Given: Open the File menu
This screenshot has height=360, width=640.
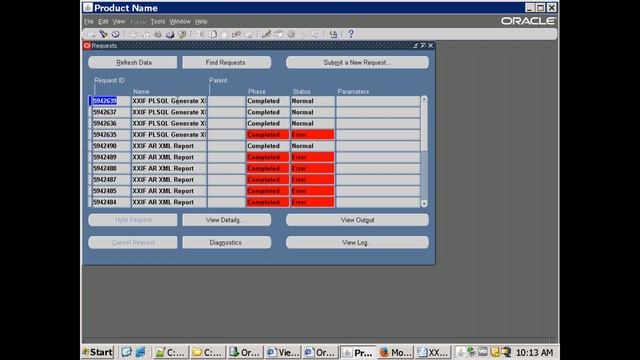Looking at the screenshot, I should 89,22.
